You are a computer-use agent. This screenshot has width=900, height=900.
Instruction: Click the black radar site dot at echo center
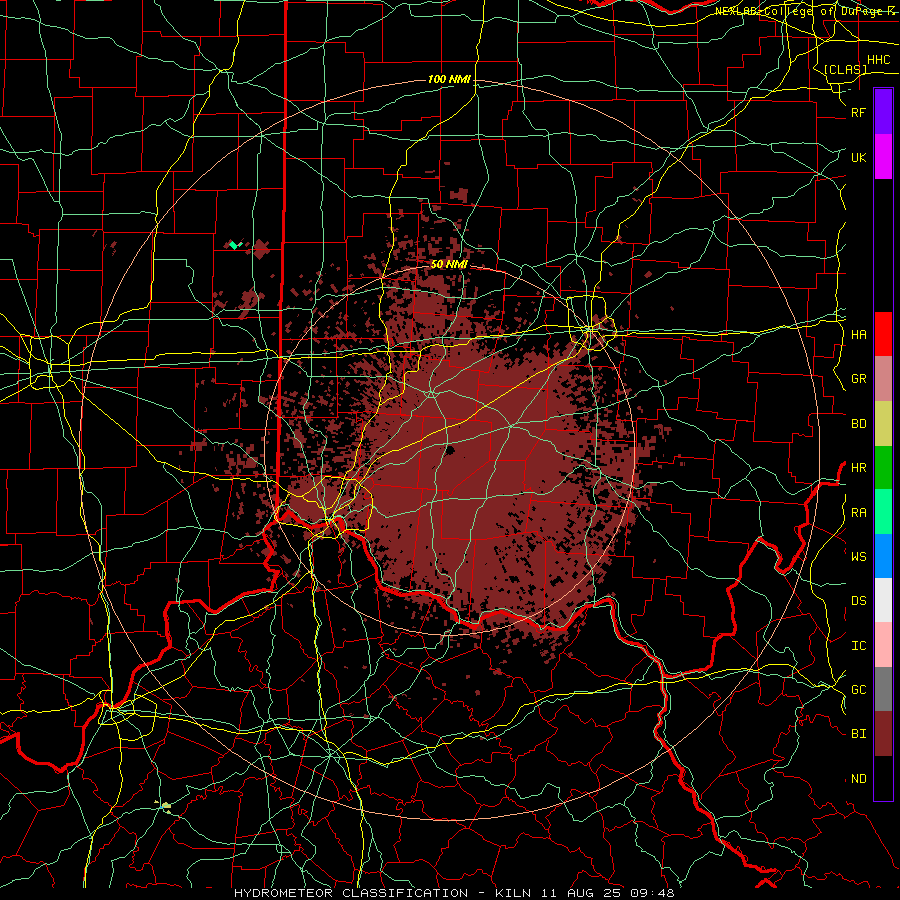[x=450, y=451]
